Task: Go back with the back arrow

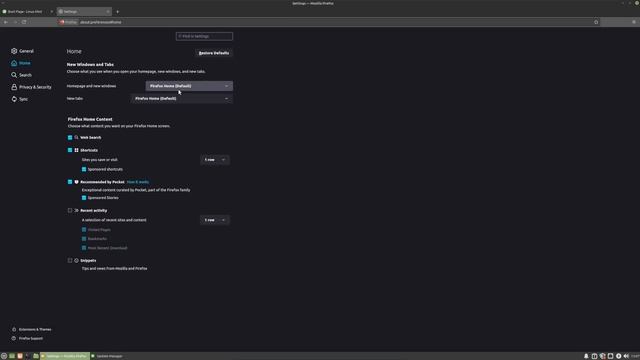Action: point(6,22)
